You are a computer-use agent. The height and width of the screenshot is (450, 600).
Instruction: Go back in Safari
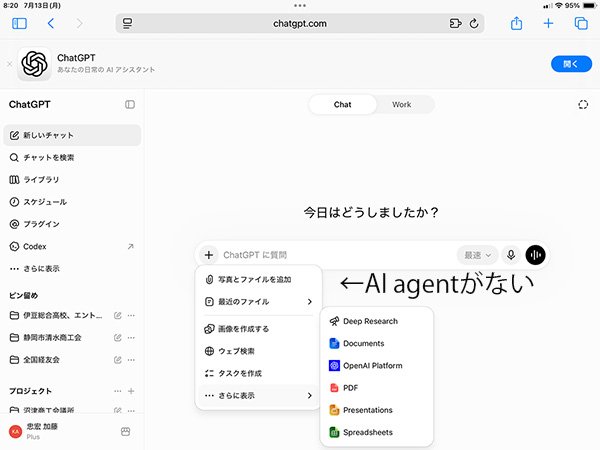point(51,24)
